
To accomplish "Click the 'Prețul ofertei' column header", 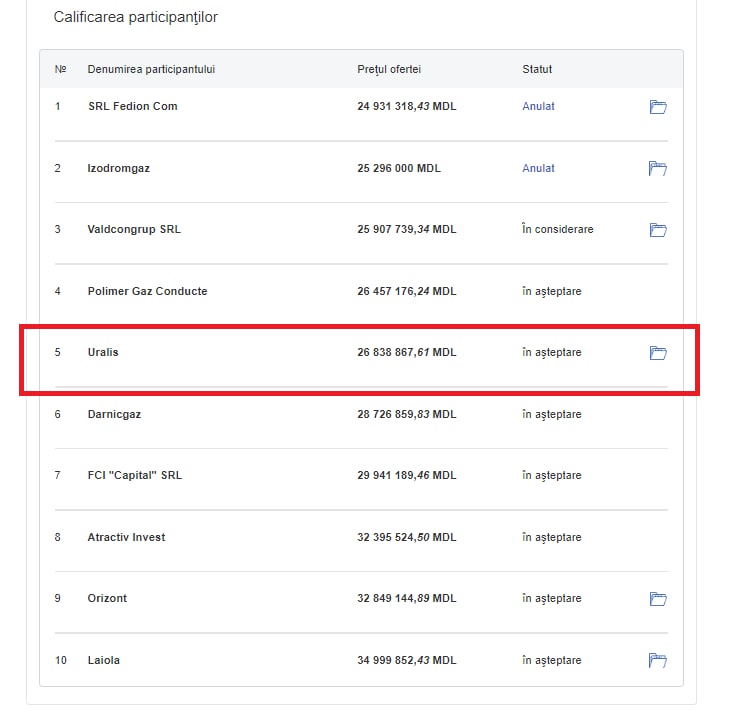I will [389, 69].
